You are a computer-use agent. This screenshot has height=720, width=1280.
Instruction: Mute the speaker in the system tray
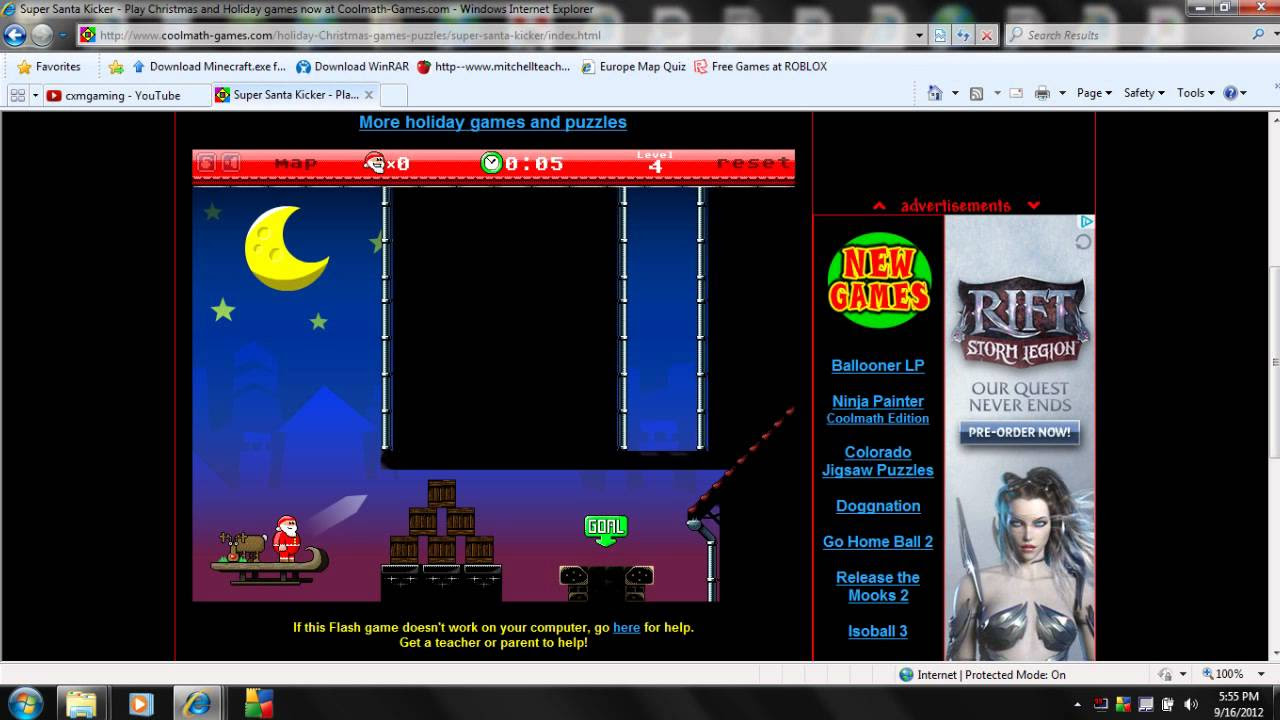1191,702
